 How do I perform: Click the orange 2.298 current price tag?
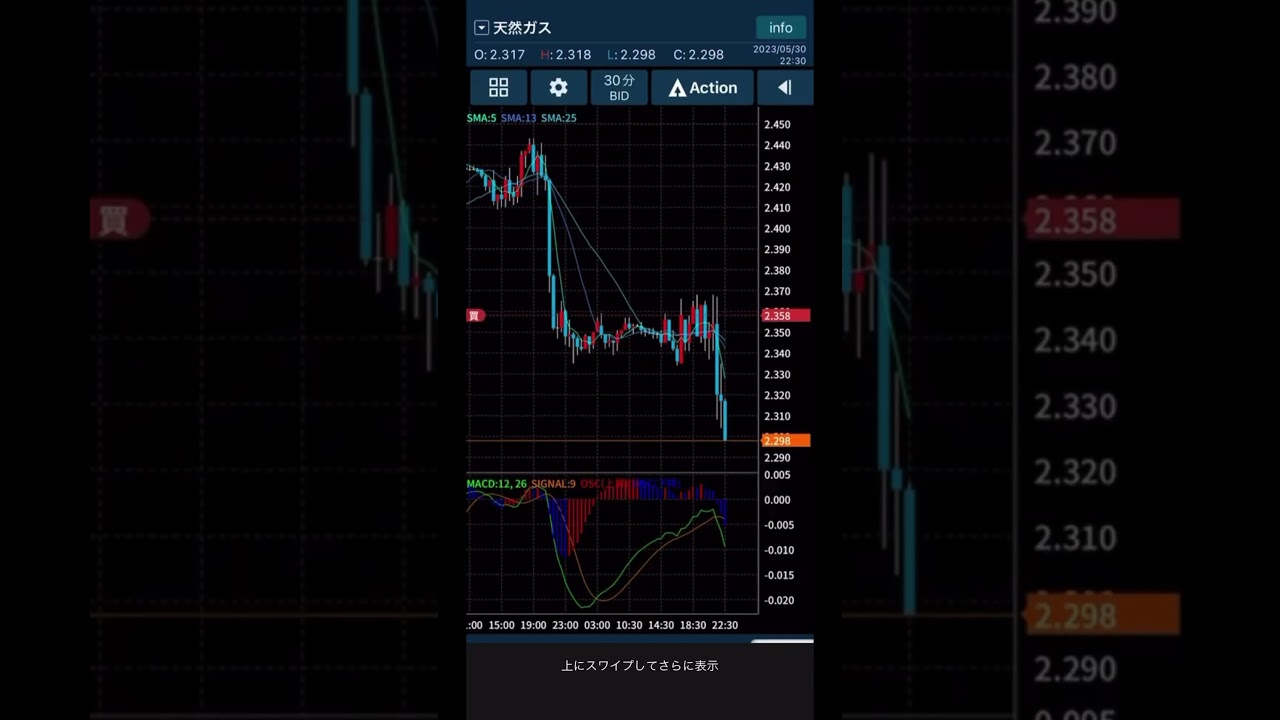pos(785,441)
